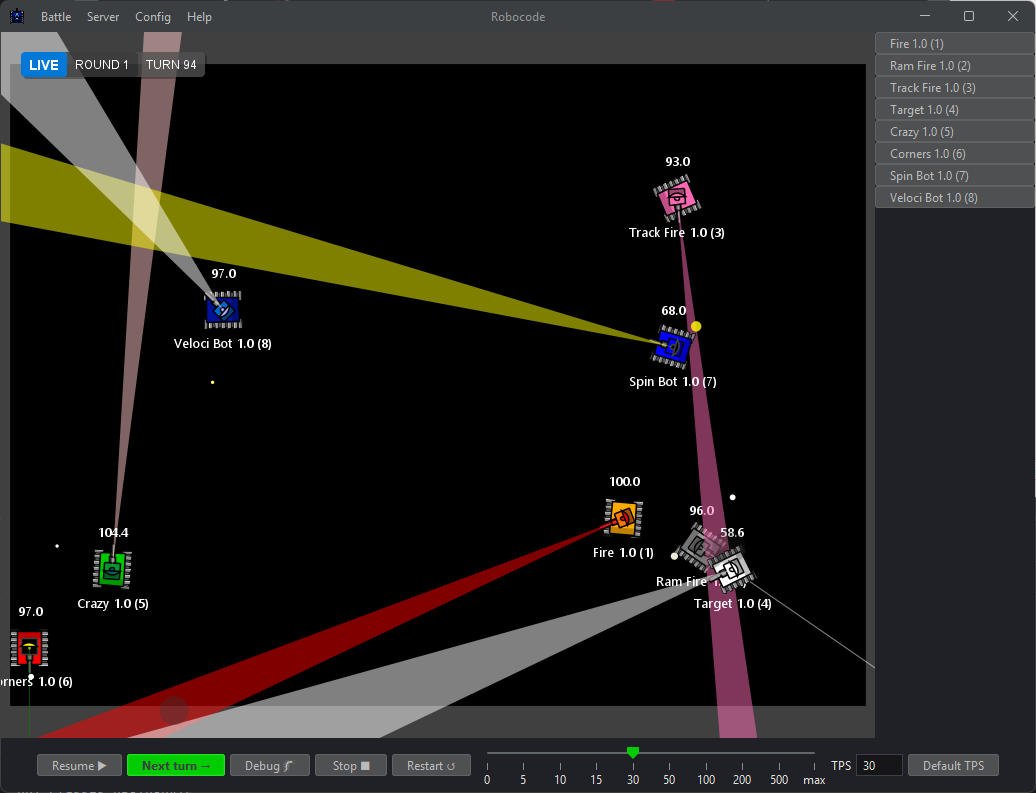Viewport: 1036px width, 793px height.
Task: Open the Help menu
Action: tap(199, 17)
